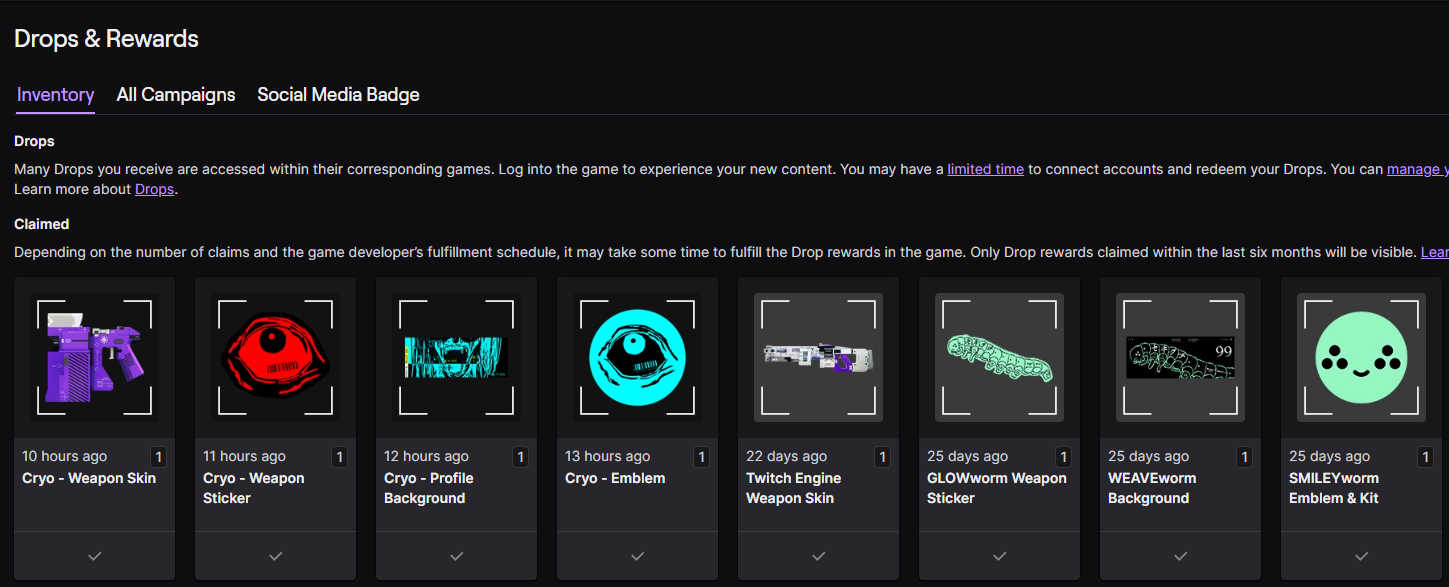
Task: Click checkmark under GLOWworm Weapon Sticker
Action: 999,556
